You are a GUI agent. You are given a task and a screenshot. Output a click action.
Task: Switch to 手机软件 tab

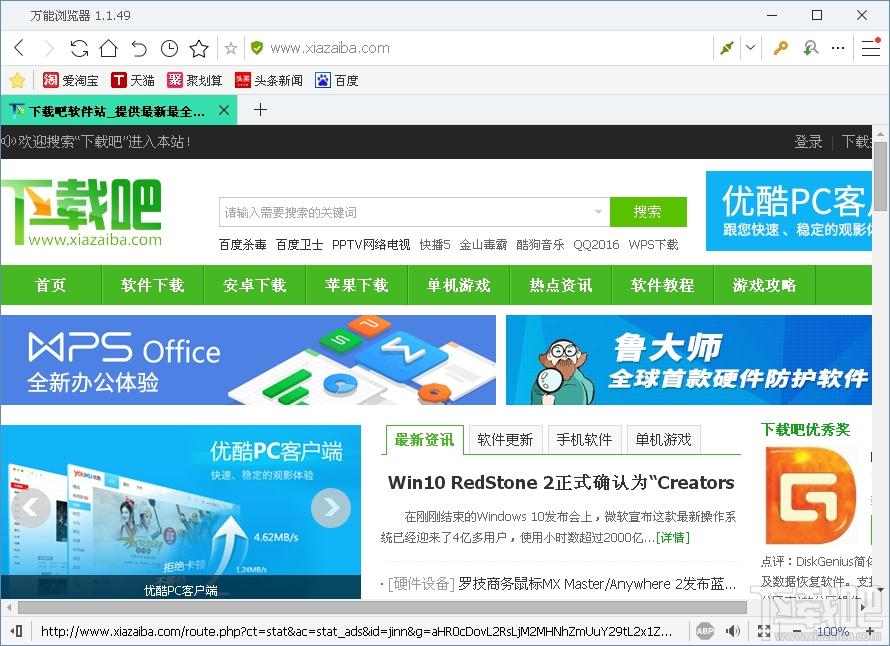pyautogui.click(x=584, y=440)
